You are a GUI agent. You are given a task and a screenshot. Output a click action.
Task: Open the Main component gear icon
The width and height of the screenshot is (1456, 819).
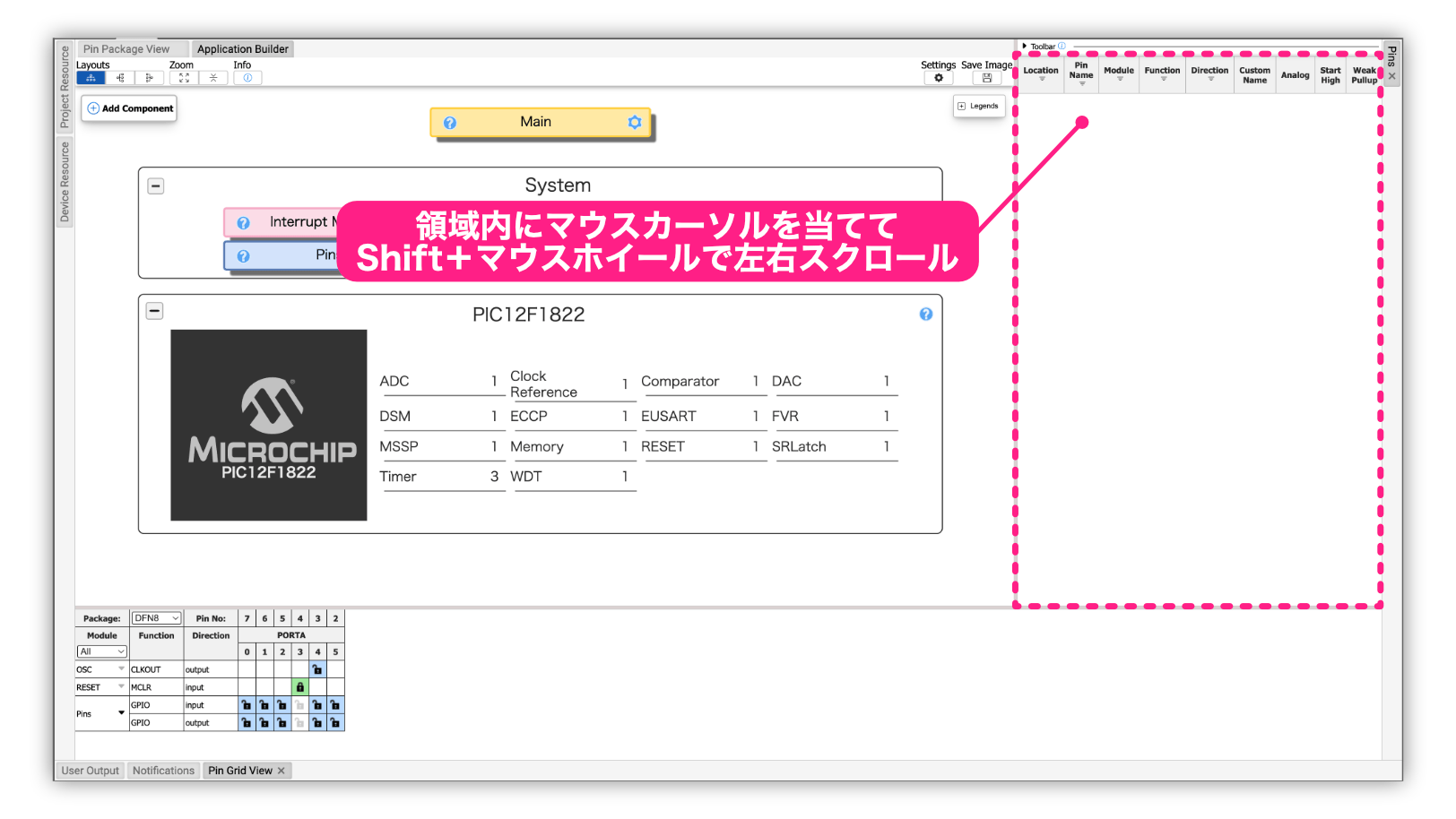(x=636, y=122)
